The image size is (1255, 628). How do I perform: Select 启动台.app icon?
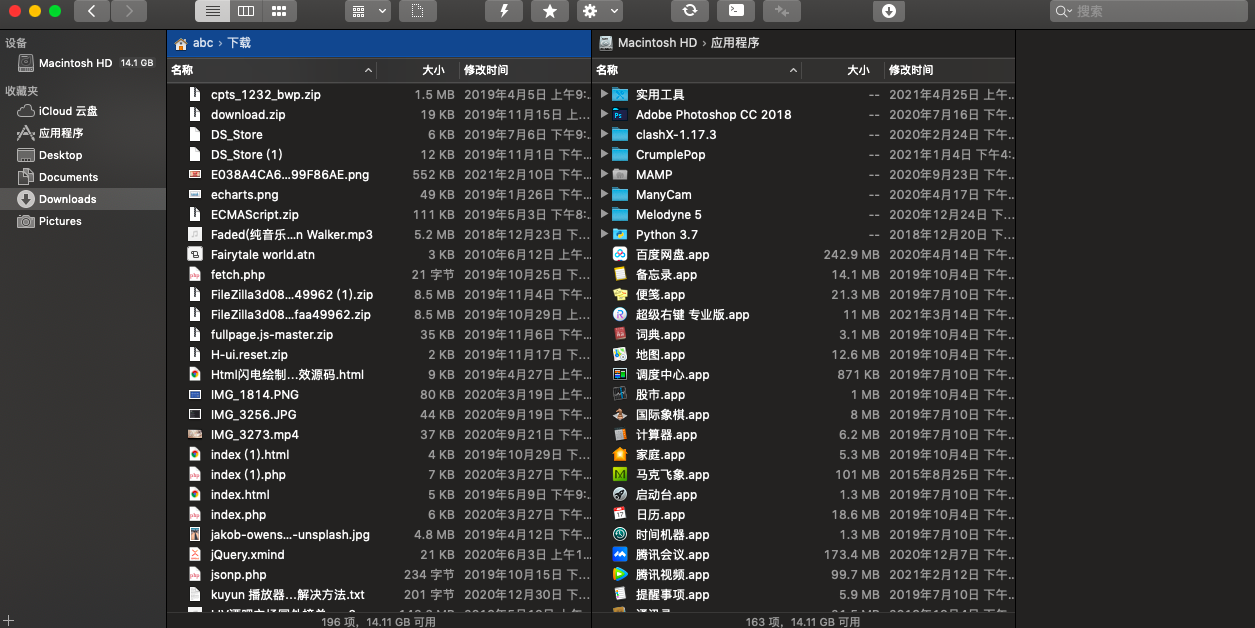(620, 494)
